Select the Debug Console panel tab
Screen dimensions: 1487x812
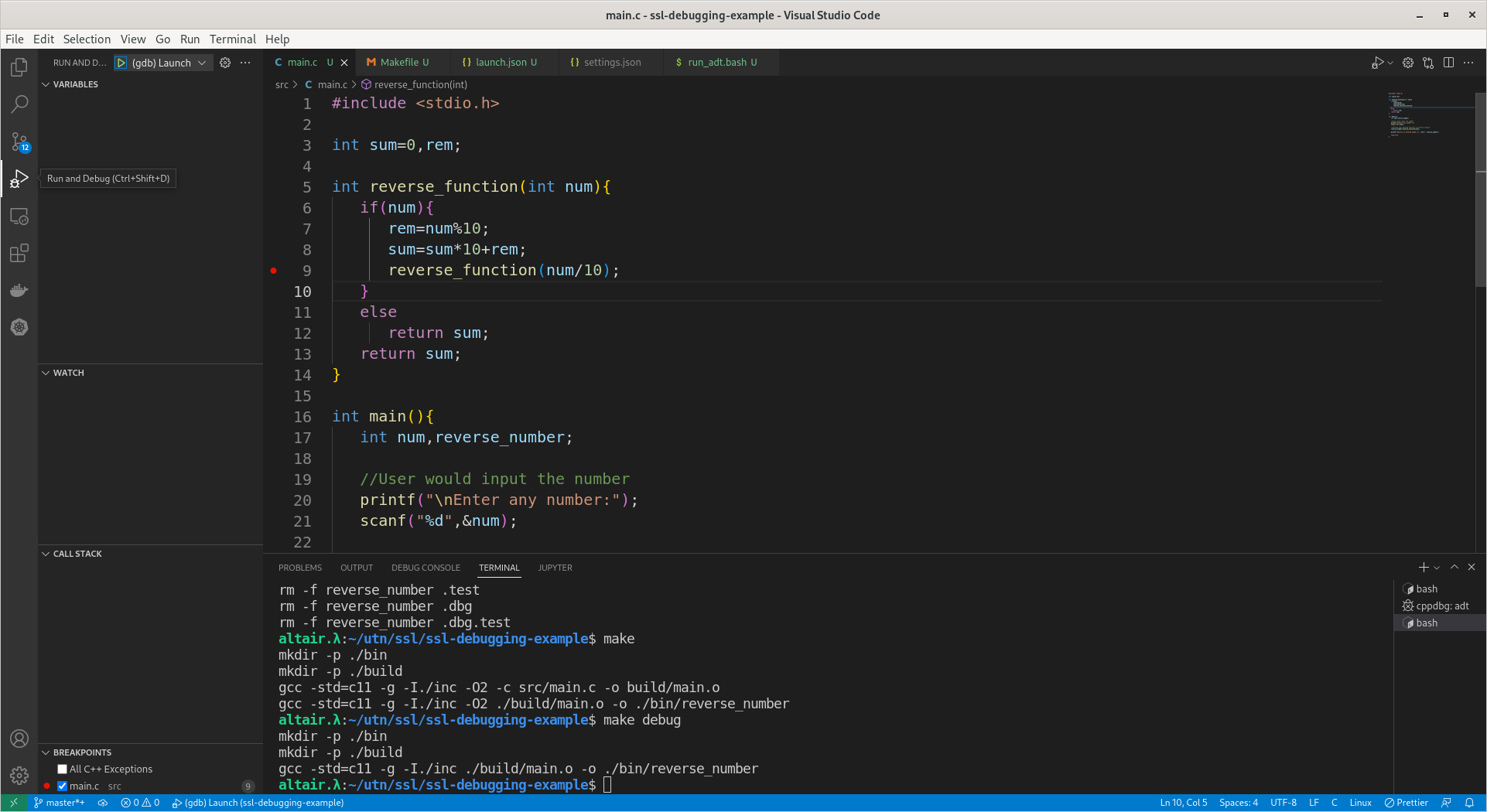pyautogui.click(x=425, y=567)
